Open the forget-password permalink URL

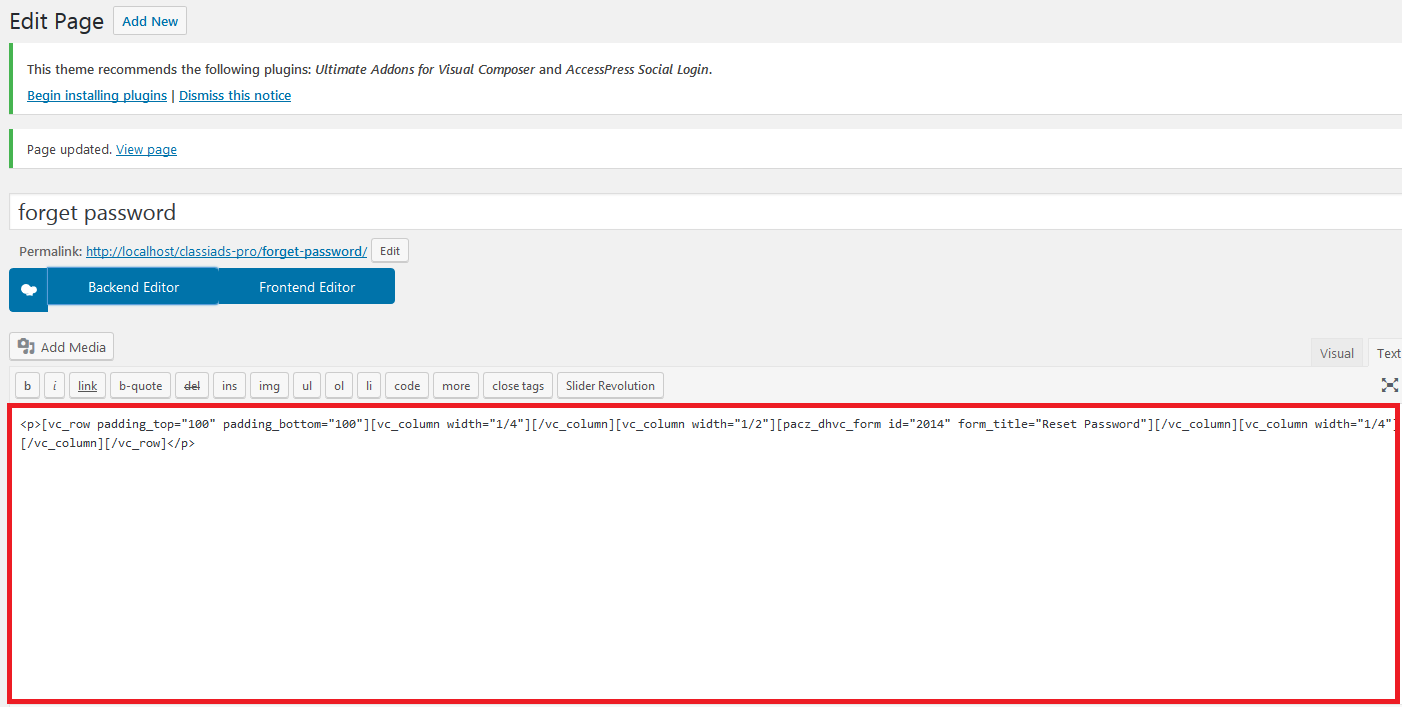[x=226, y=251]
